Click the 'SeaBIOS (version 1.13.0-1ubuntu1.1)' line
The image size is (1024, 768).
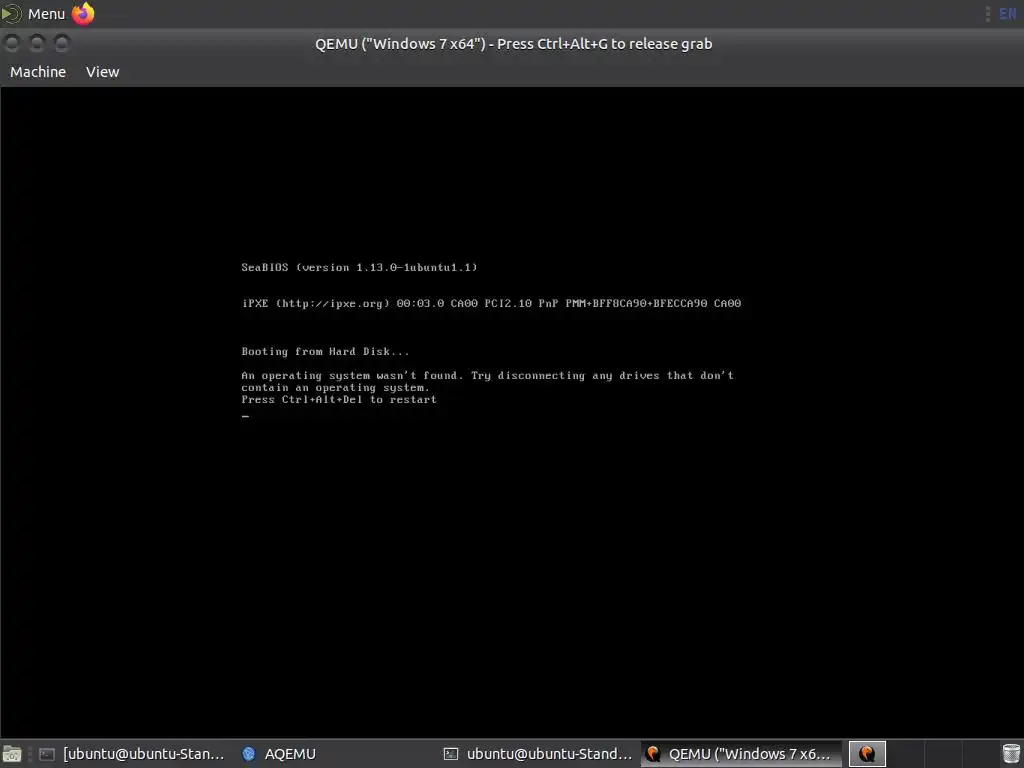click(359, 267)
